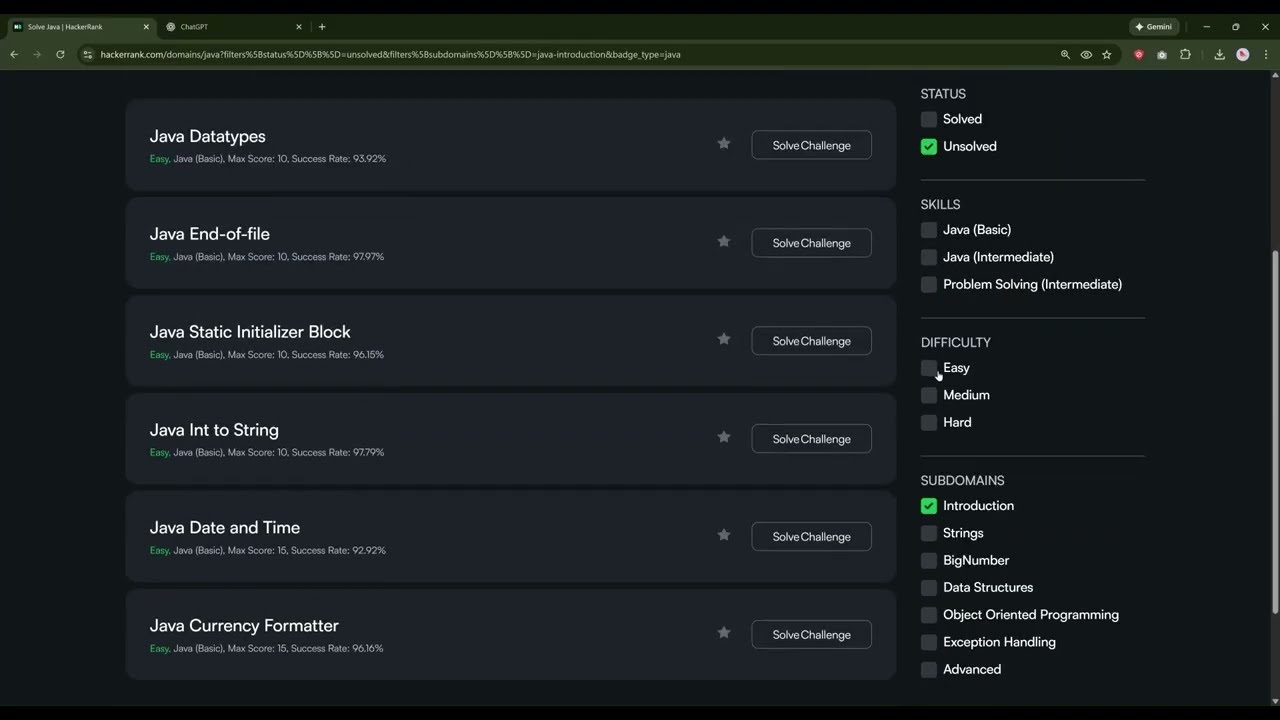Star the Java Int to String challenge
Screen dimensions: 1280x720
point(724,438)
